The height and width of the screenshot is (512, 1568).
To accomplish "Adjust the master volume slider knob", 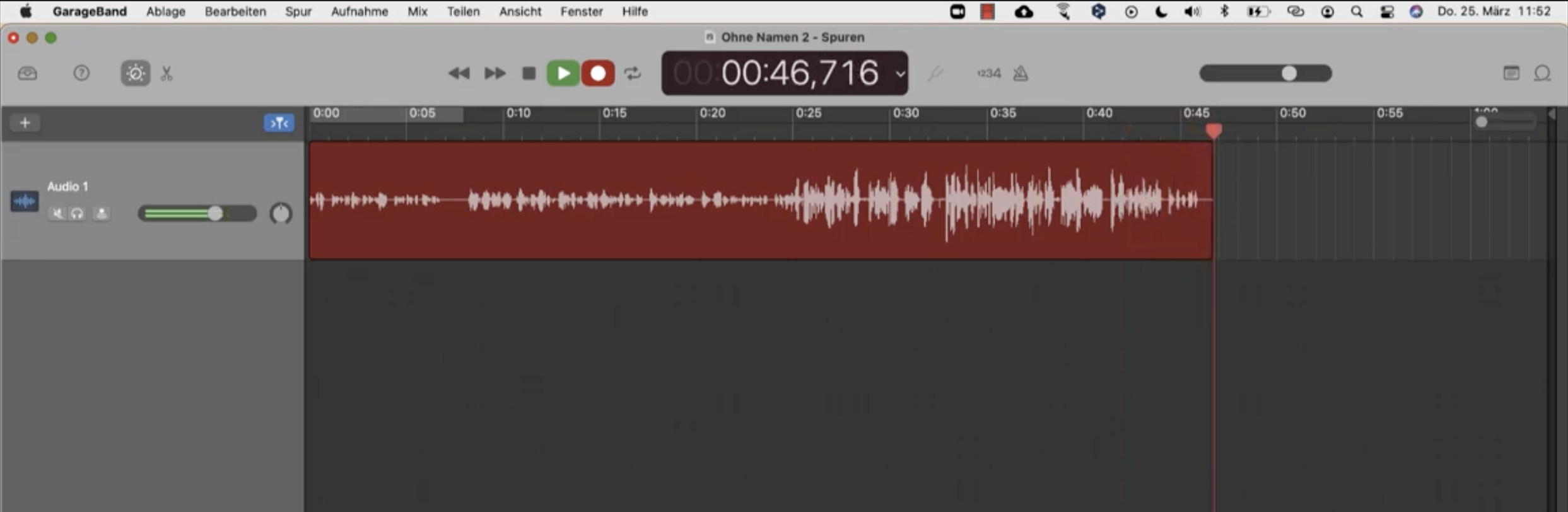I will 1289,73.
